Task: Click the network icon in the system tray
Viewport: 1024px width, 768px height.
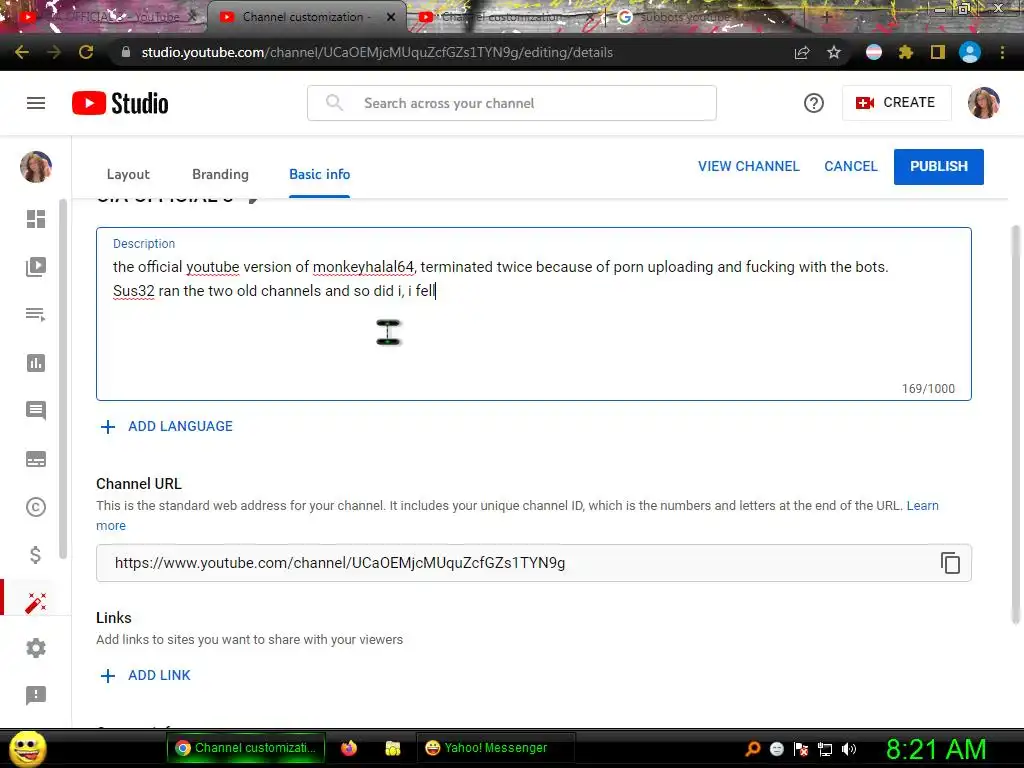Action: coord(825,749)
